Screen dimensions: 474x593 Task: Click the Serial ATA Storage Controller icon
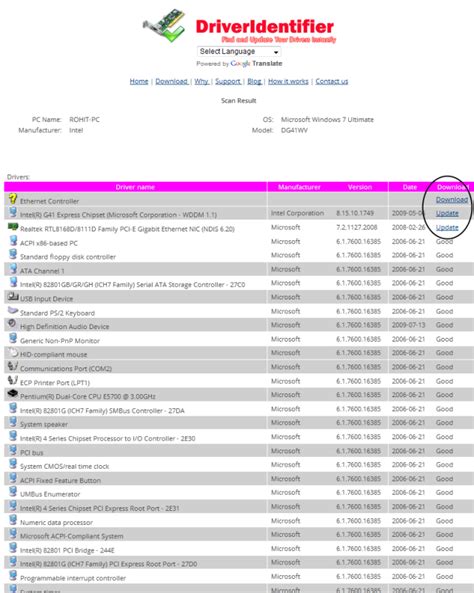13,282
